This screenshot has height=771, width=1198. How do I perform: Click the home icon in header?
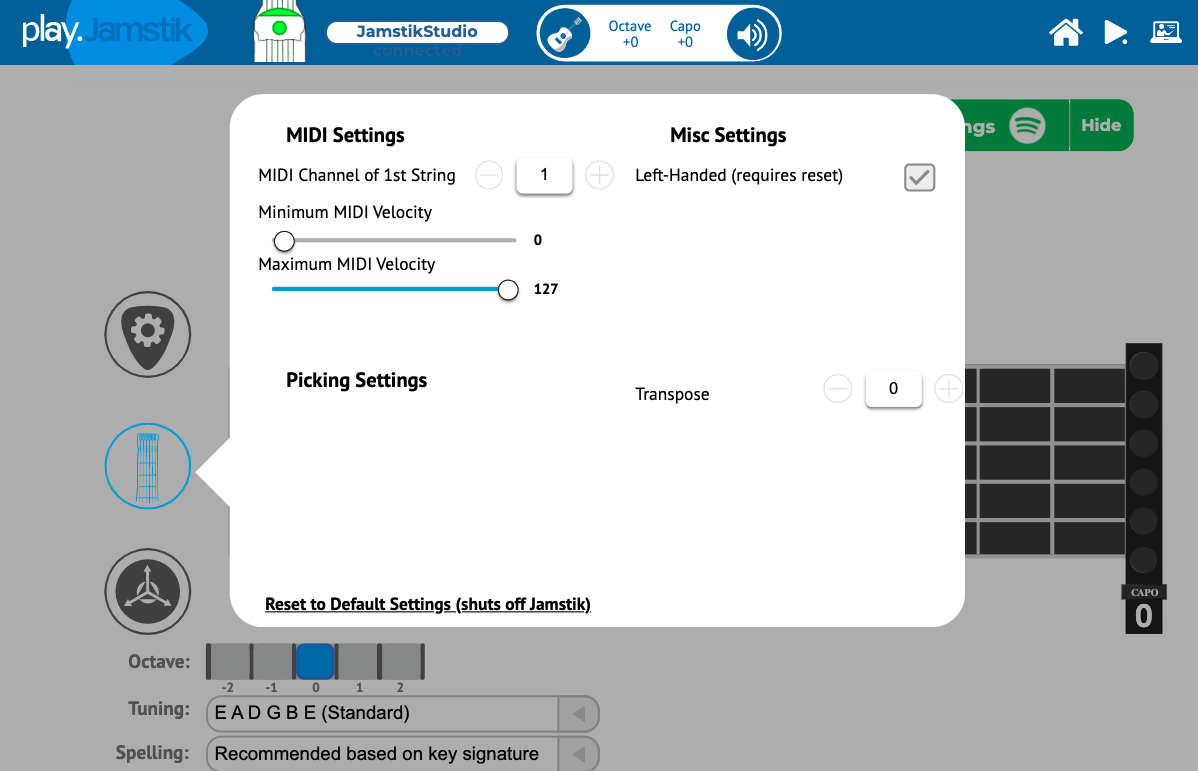pos(1065,33)
